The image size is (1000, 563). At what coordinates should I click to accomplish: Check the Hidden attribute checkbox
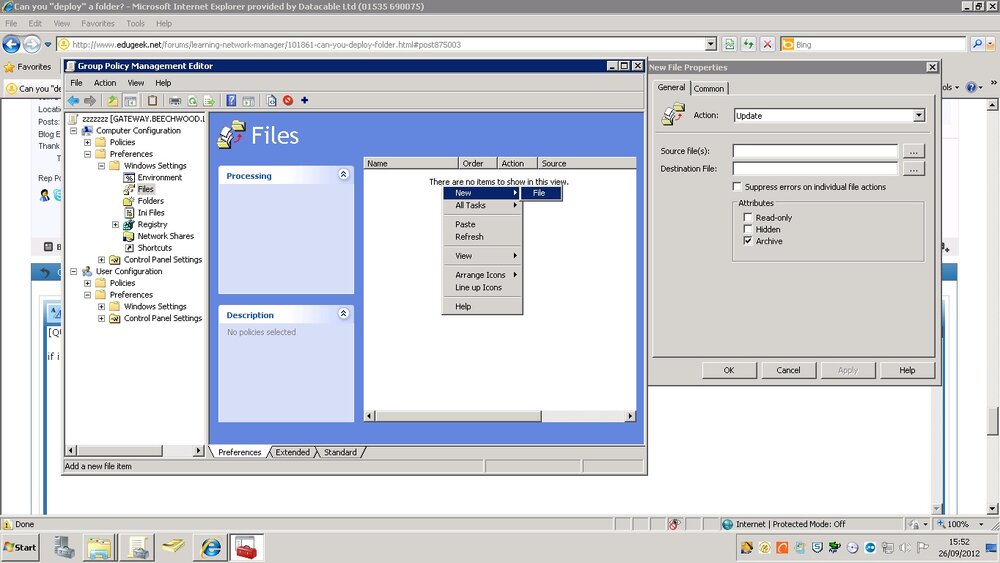click(x=748, y=229)
